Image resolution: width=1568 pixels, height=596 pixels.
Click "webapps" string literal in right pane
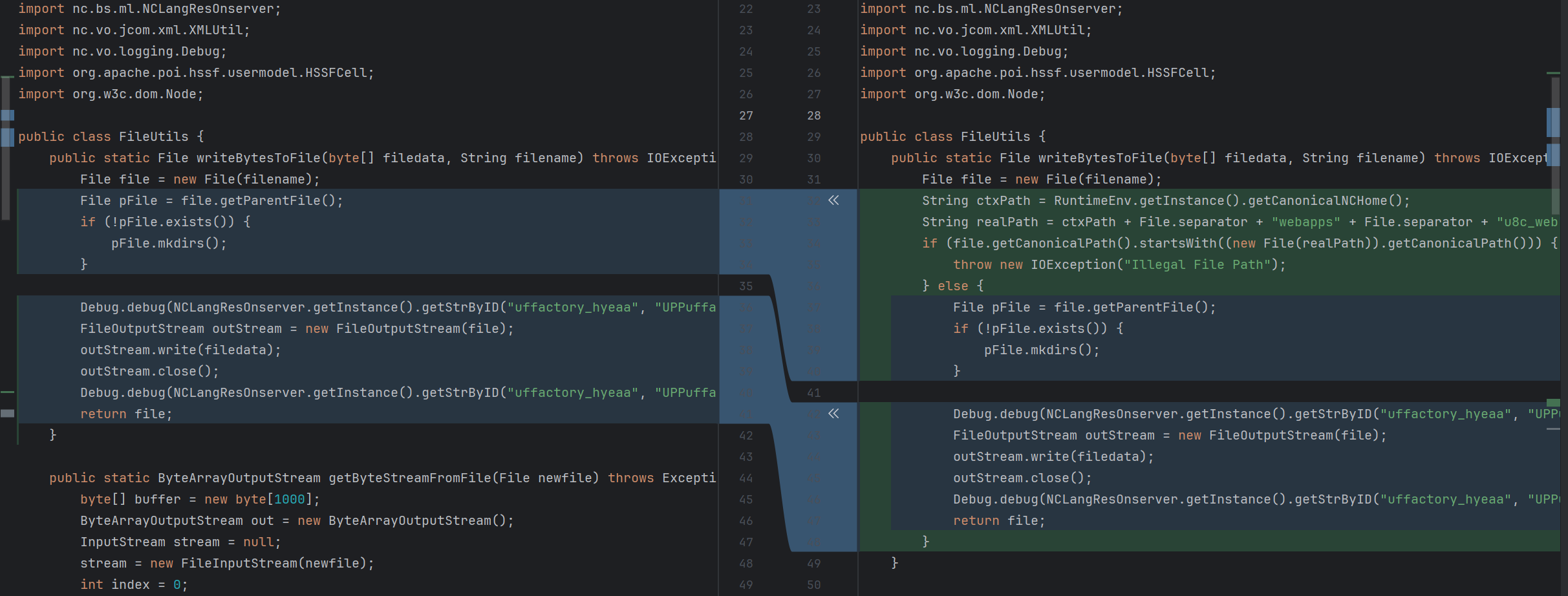pos(1305,222)
